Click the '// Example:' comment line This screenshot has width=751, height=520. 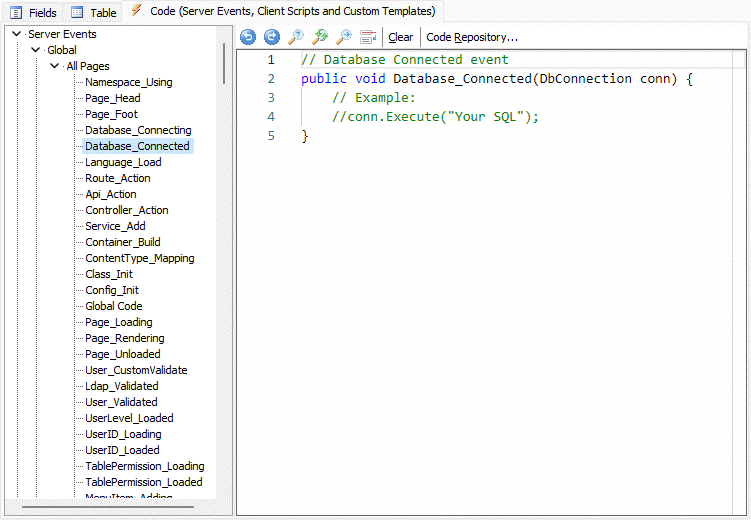pos(374,98)
